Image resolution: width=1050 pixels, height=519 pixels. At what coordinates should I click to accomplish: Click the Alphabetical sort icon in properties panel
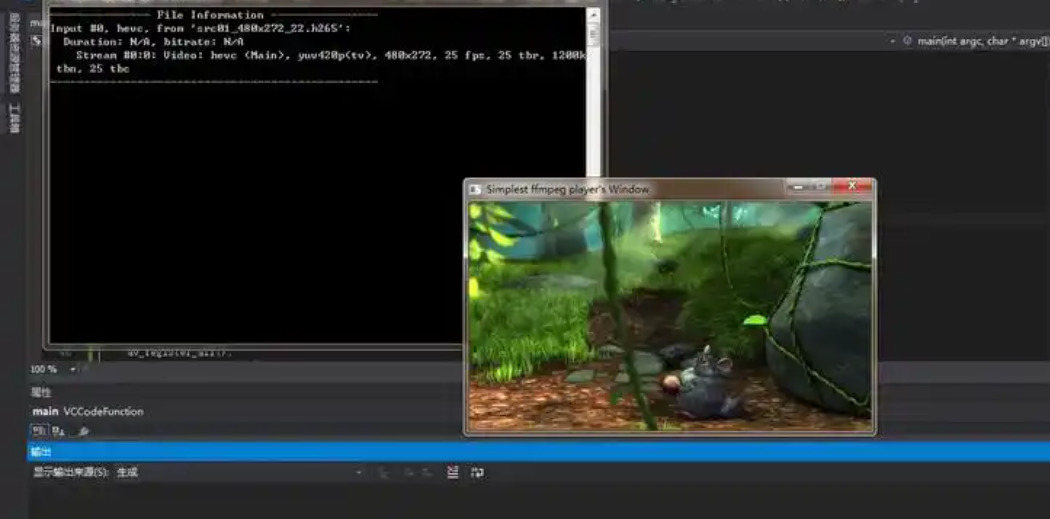pyautogui.click(x=58, y=431)
